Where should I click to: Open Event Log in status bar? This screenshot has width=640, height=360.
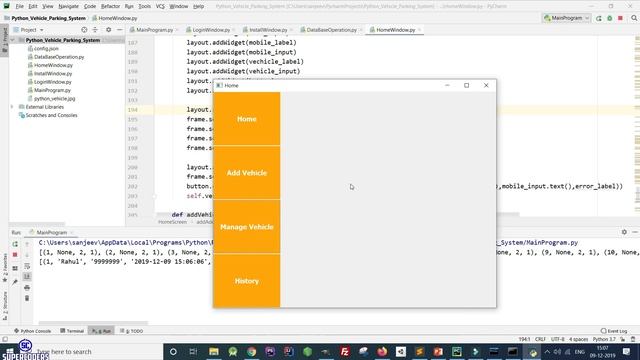coord(614,331)
